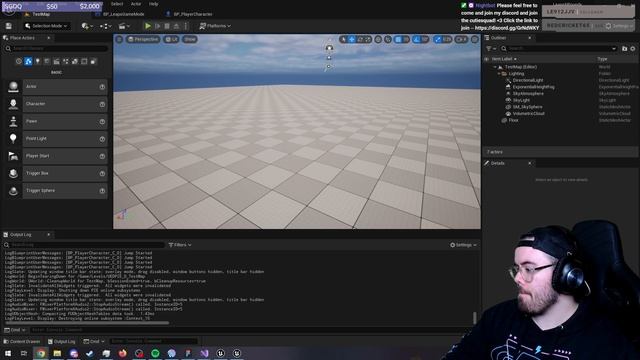Viewport: 640px width, 360px height.
Task: Open the Lit view mode dropdown
Action: [171, 39]
